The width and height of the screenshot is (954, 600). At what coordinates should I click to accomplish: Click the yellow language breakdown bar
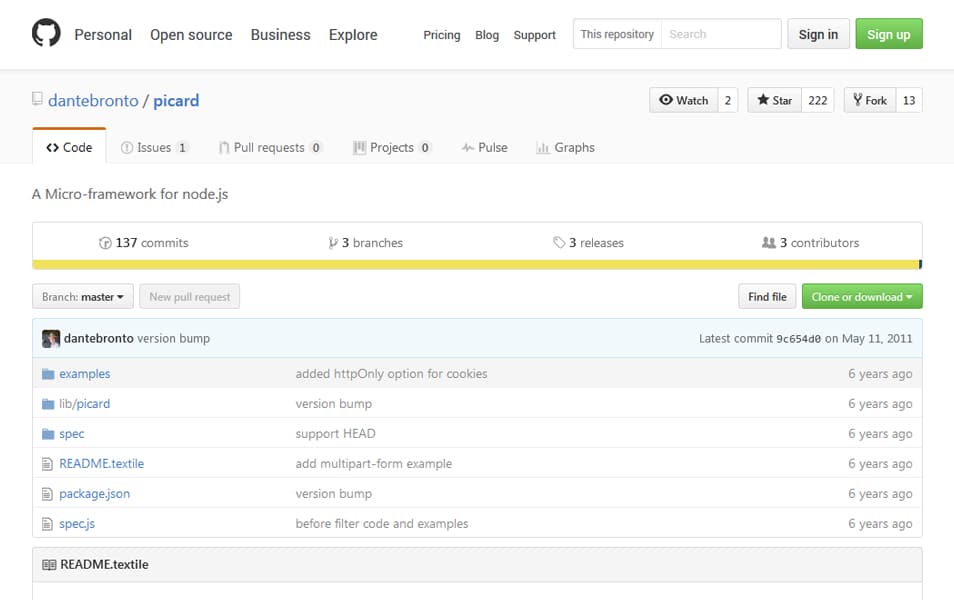[476, 265]
